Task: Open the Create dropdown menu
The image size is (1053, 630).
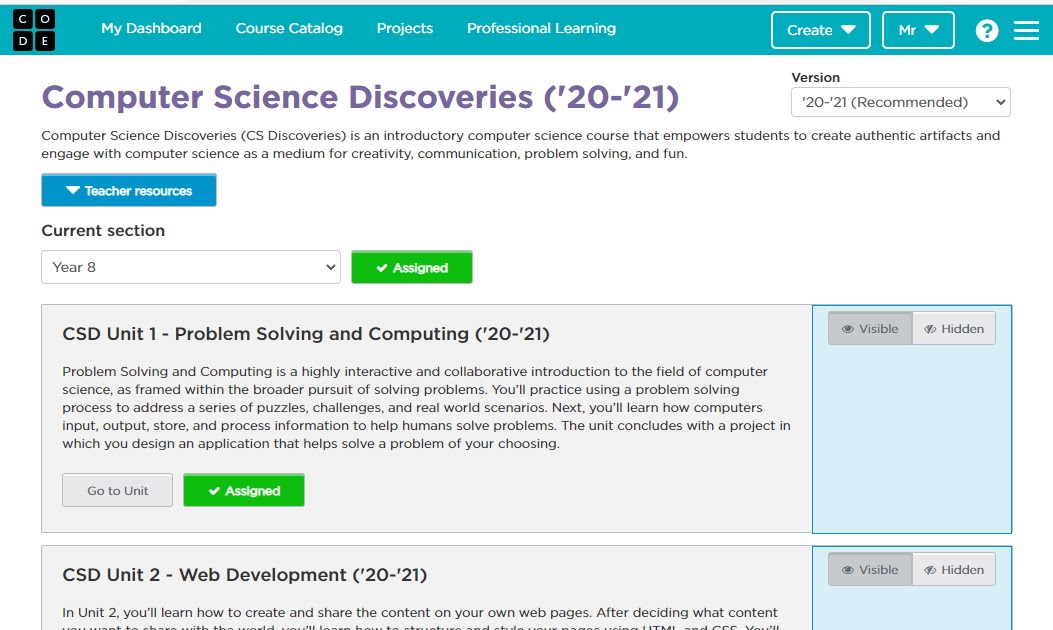Action: (x=820, y=30)
